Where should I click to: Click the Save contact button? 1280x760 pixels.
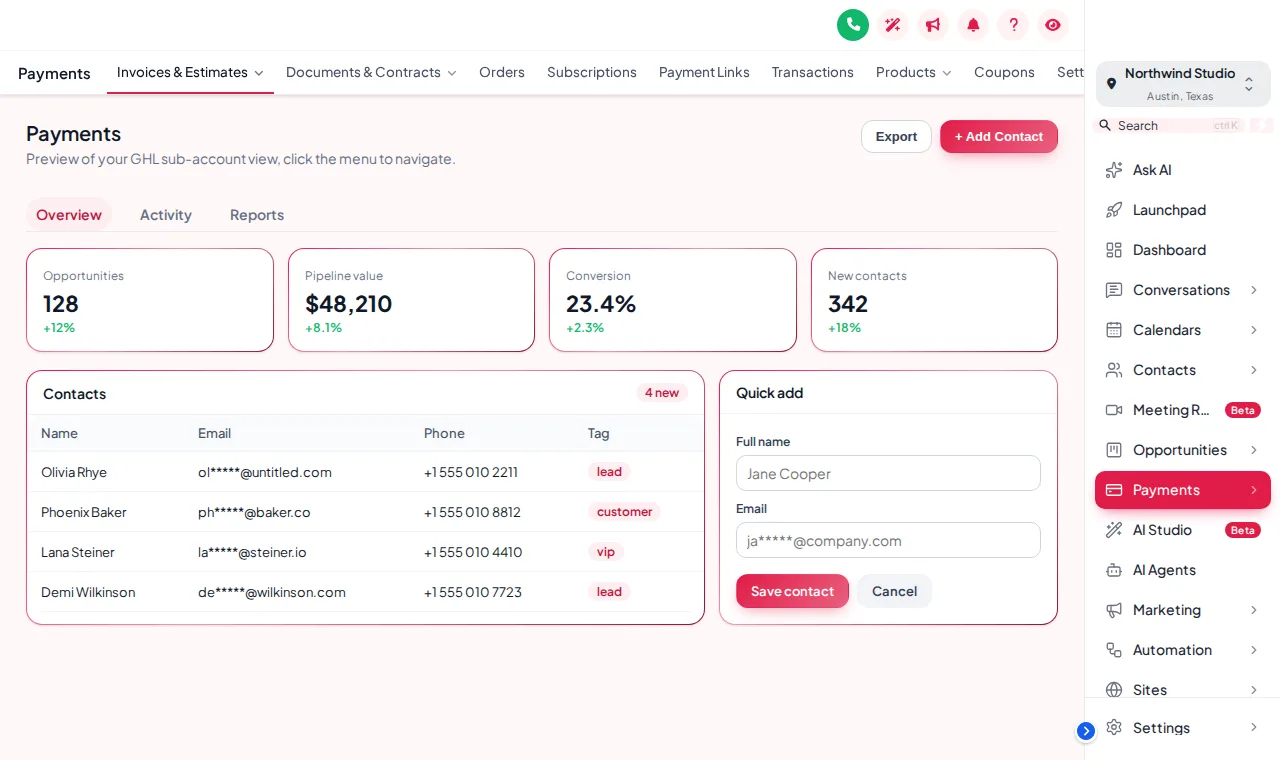click(792, 591)
